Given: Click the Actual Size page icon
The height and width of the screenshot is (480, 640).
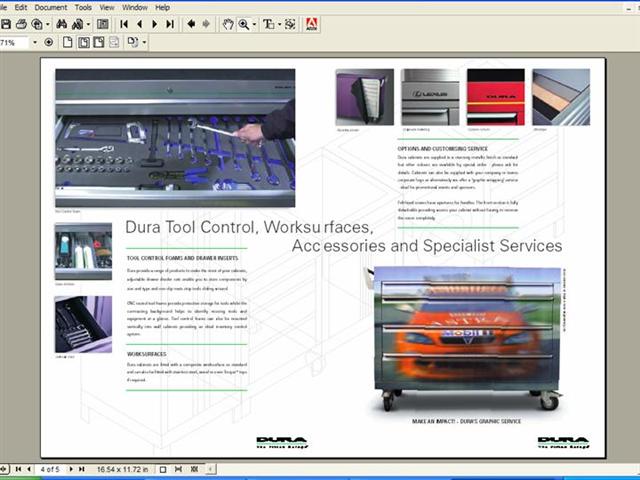Looking at the screenshot, I should tap(68, 42).
